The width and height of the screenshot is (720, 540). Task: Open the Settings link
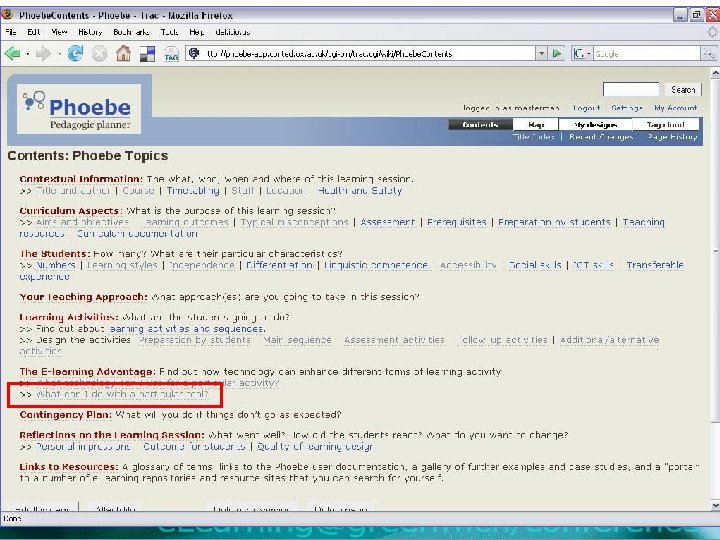(627, 108)
